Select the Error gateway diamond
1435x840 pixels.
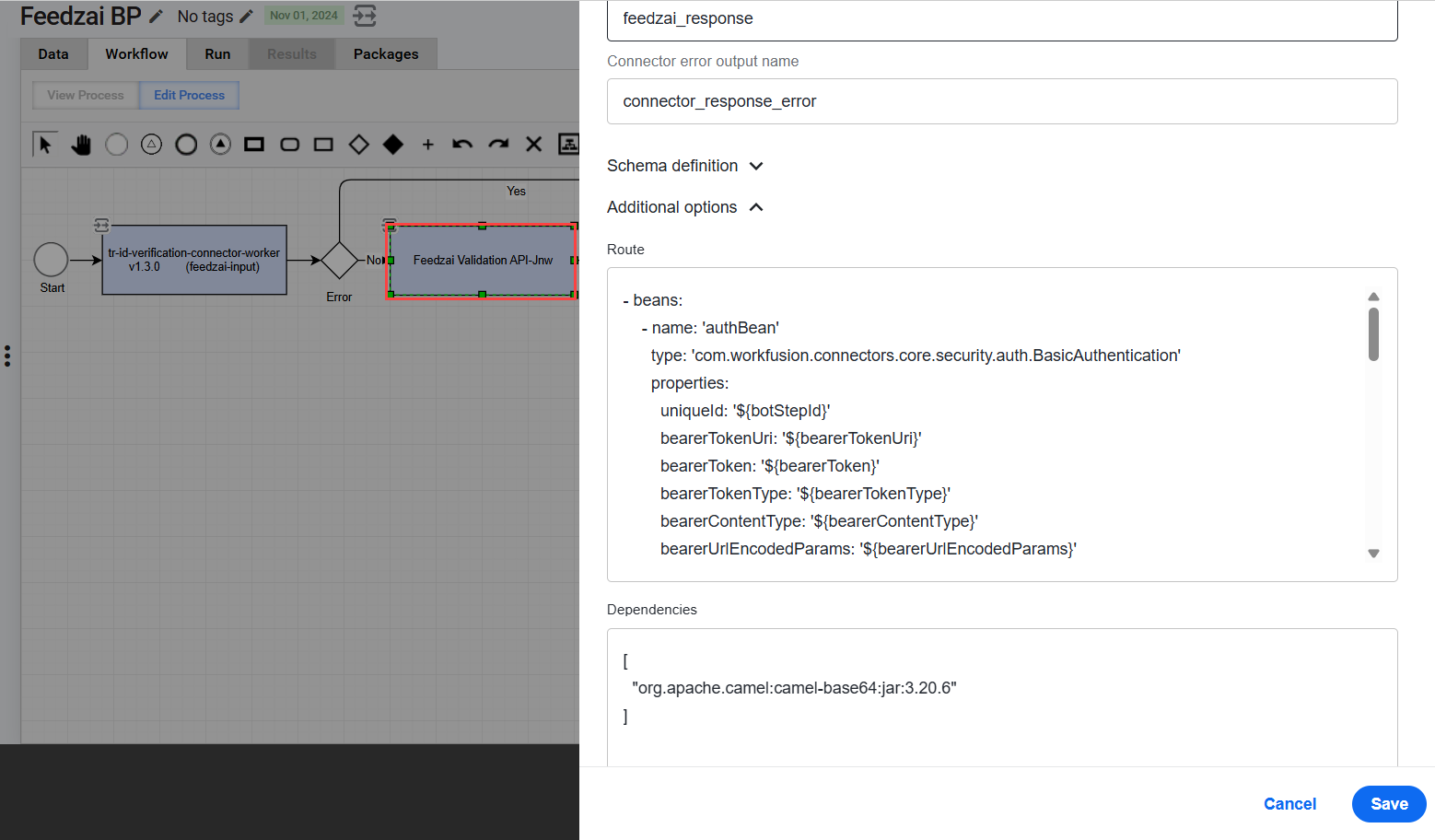click(339, 260)
